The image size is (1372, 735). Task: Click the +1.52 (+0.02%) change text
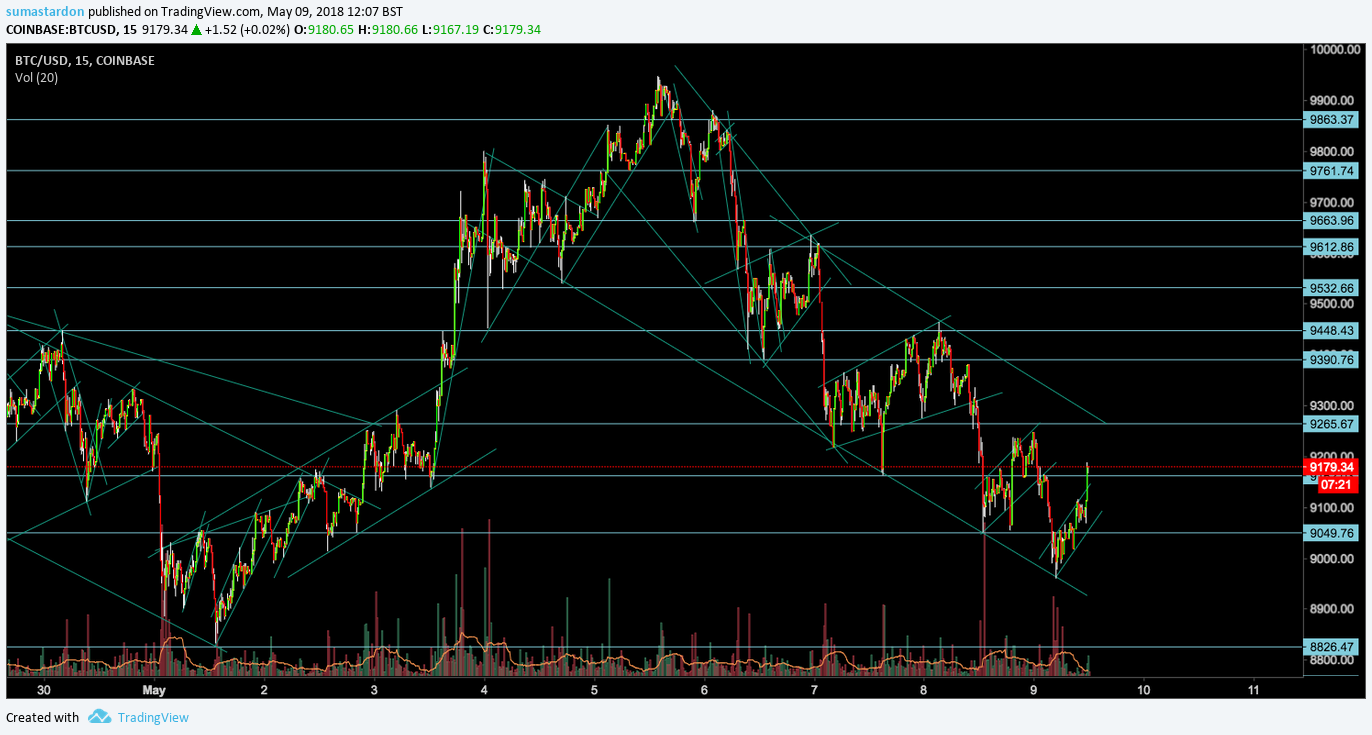(247, 30)
